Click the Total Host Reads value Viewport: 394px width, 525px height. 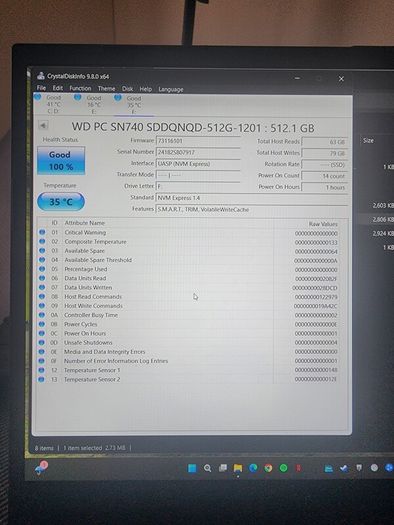pyautogui.click(x=325, y=142)
